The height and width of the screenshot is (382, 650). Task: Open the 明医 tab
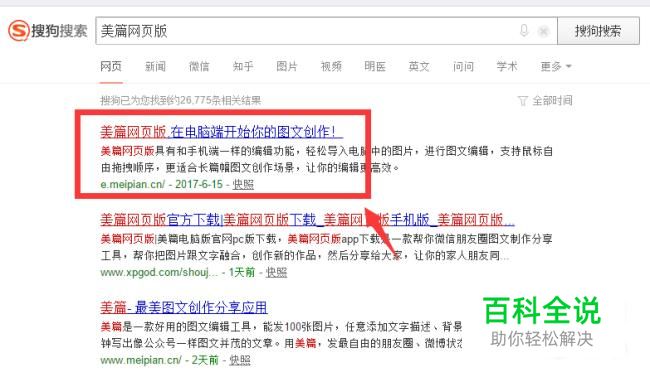(375, 66)
